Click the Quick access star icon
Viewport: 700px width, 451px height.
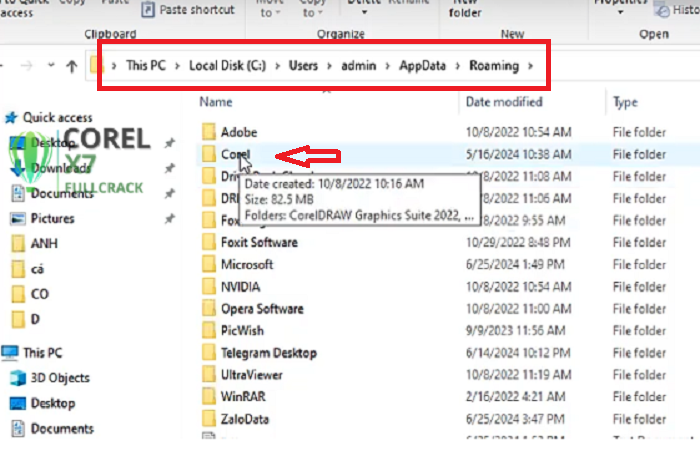click(x=11, y=117)
